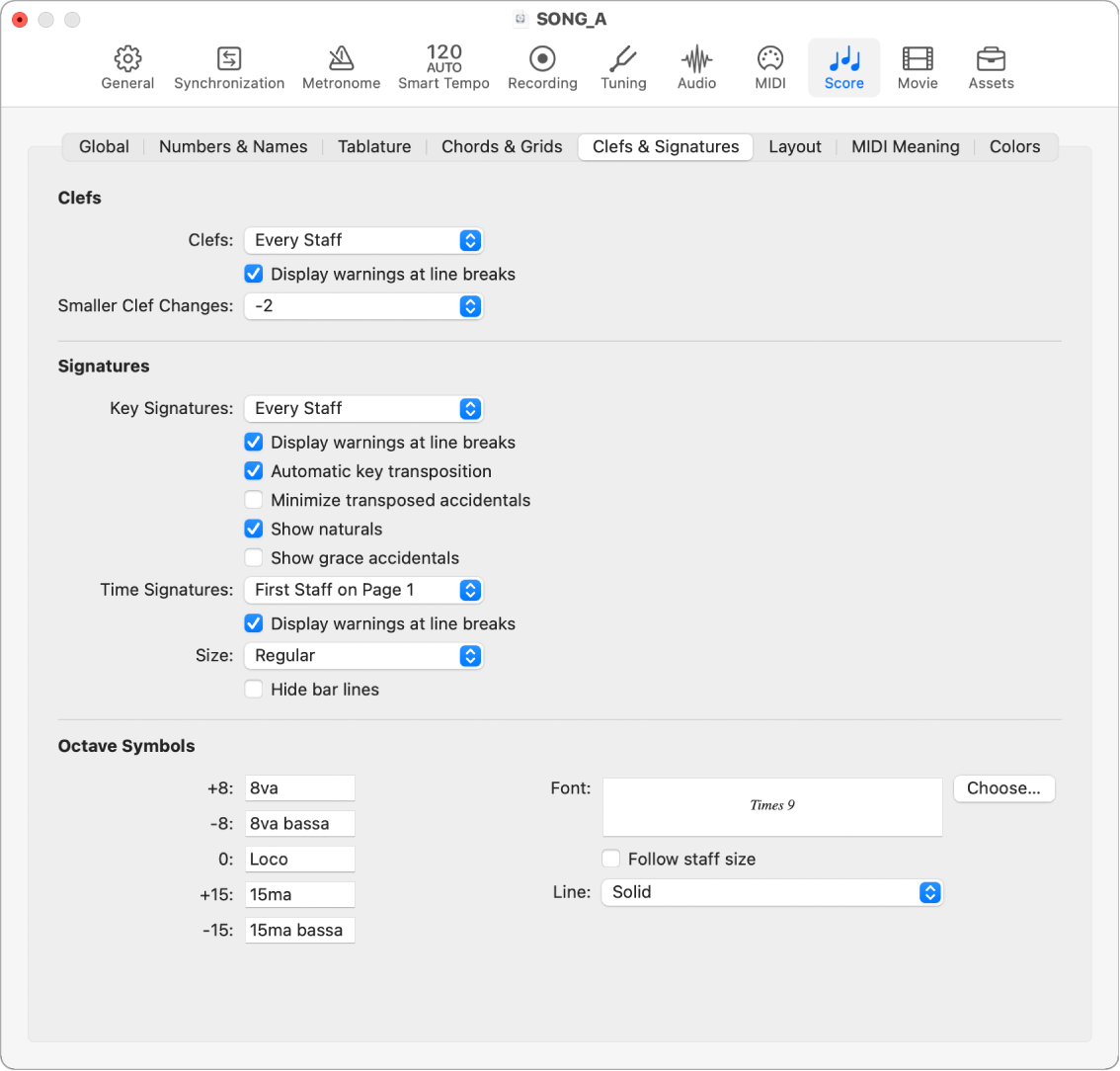Open the Metronome settings icon

(x=341, y=59)
